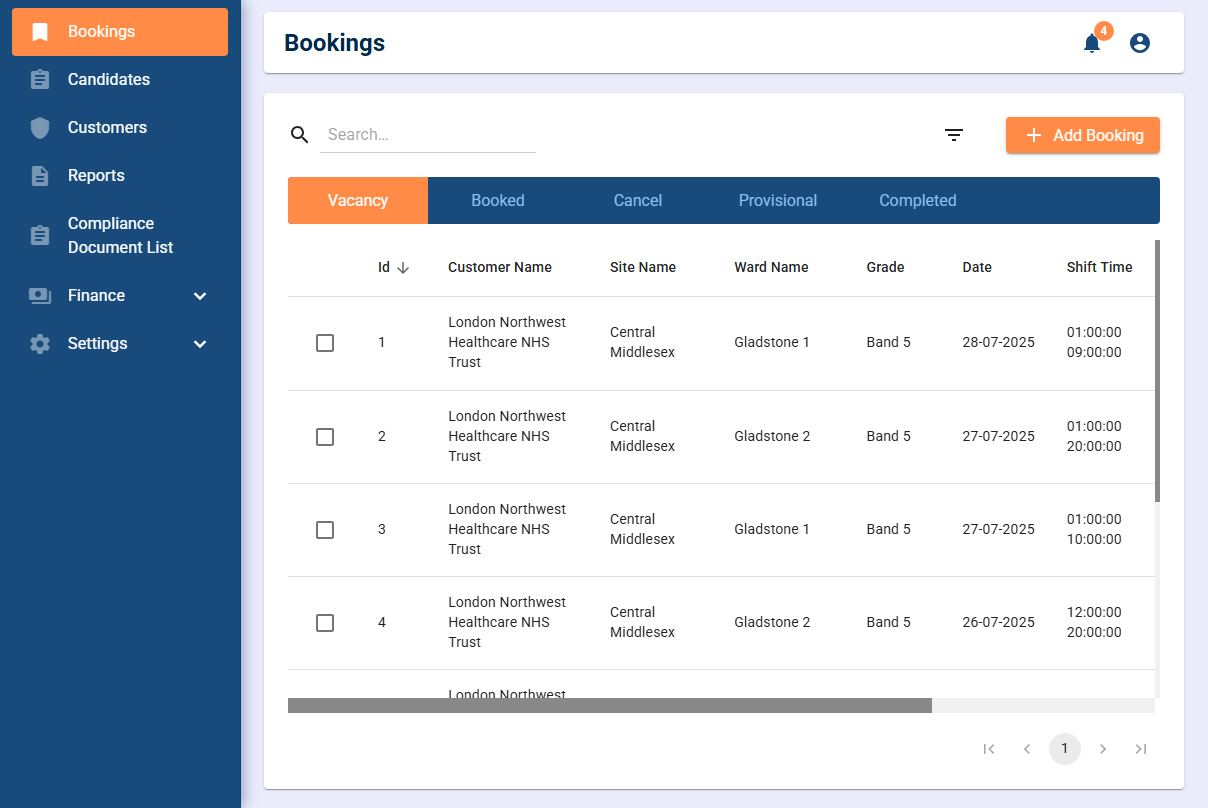The height and width of the screenshot is (808, 1208).
Task: Click the Customer Name column header
Action: pos(500,267)
